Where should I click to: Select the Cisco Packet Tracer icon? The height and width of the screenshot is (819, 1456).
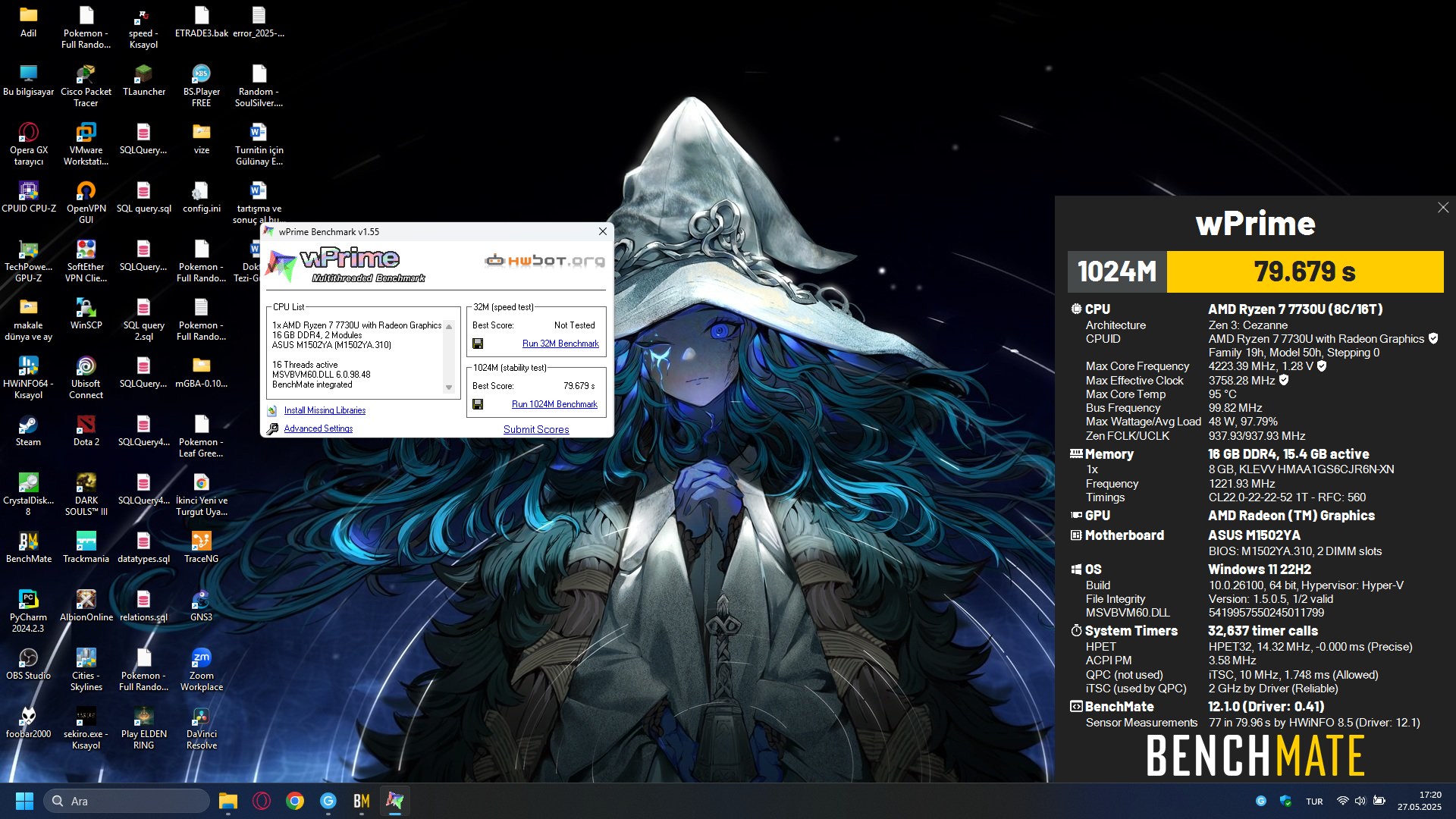[x=86, y=85]
